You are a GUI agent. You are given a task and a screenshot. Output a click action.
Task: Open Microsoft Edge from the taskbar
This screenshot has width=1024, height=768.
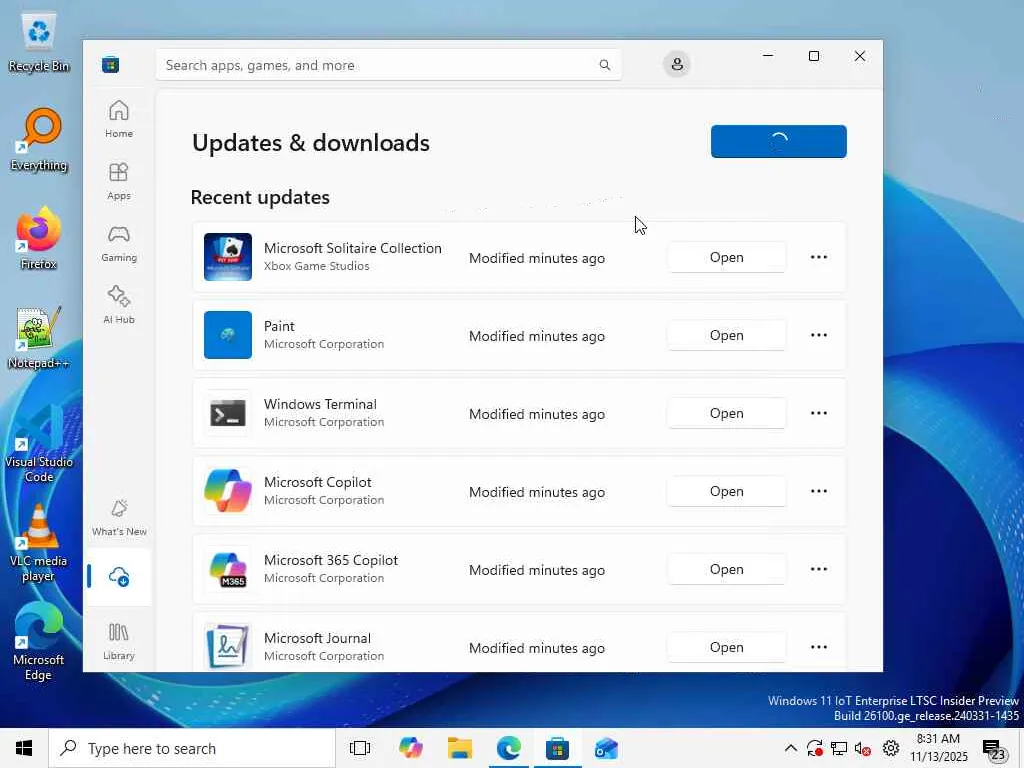[509, 748]
